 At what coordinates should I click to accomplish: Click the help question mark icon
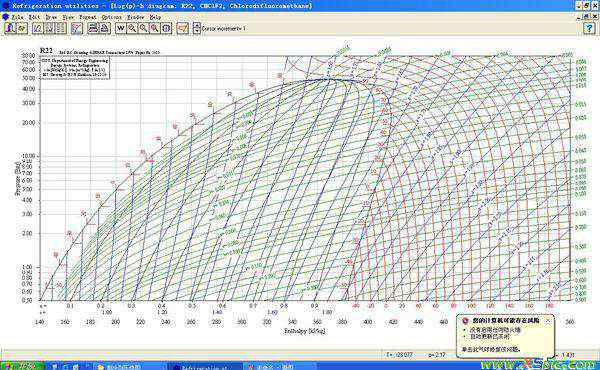coord(589,28)
